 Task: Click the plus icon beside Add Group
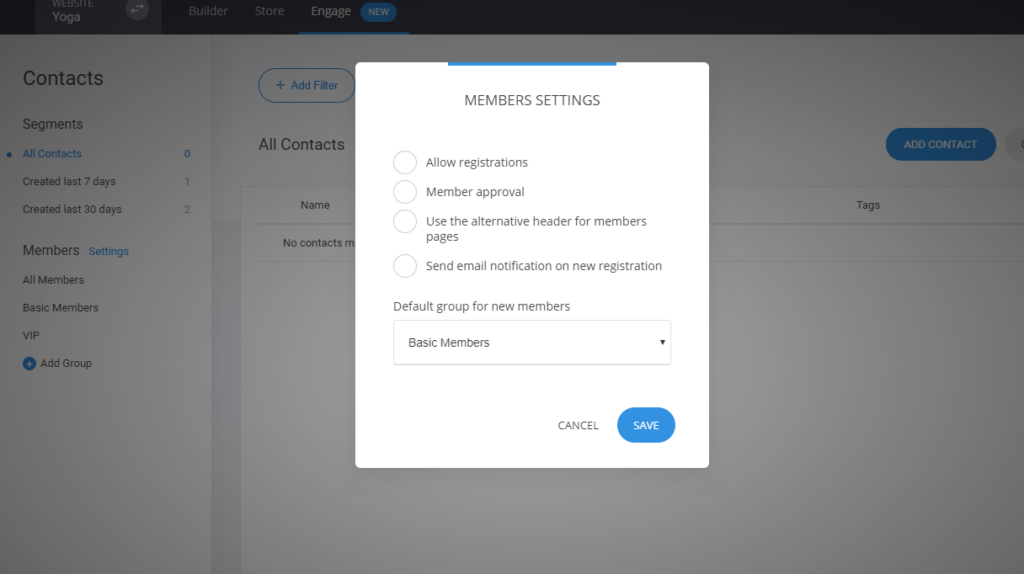click(29, 364)
